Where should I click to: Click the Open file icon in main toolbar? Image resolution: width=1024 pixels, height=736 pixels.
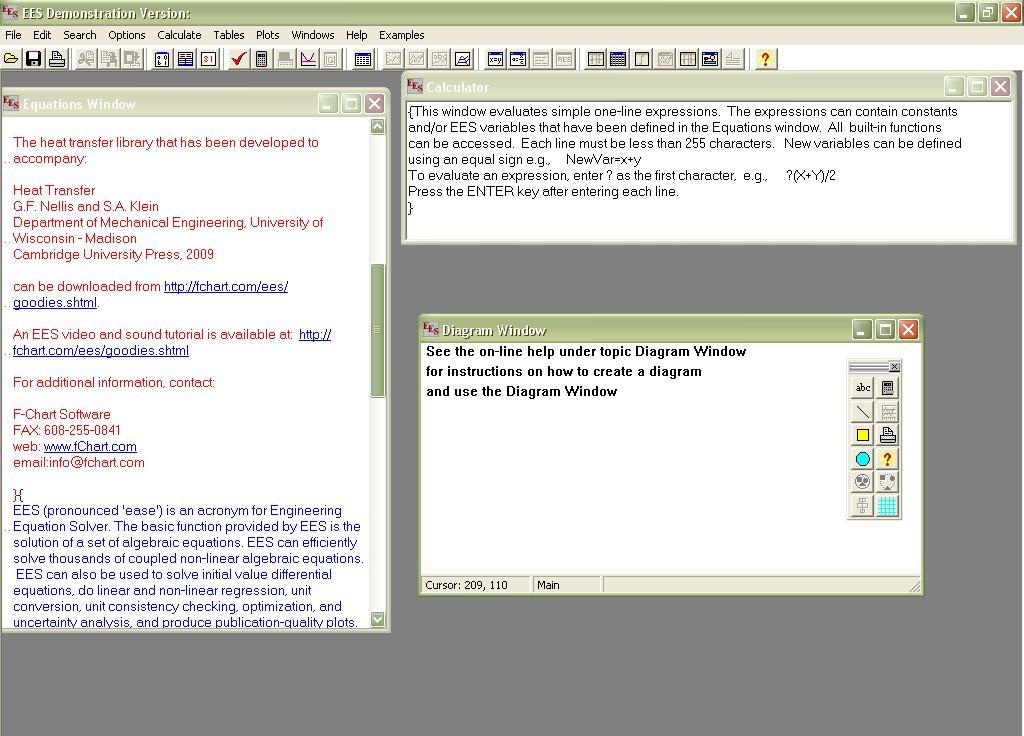click(x=11, y=59)
